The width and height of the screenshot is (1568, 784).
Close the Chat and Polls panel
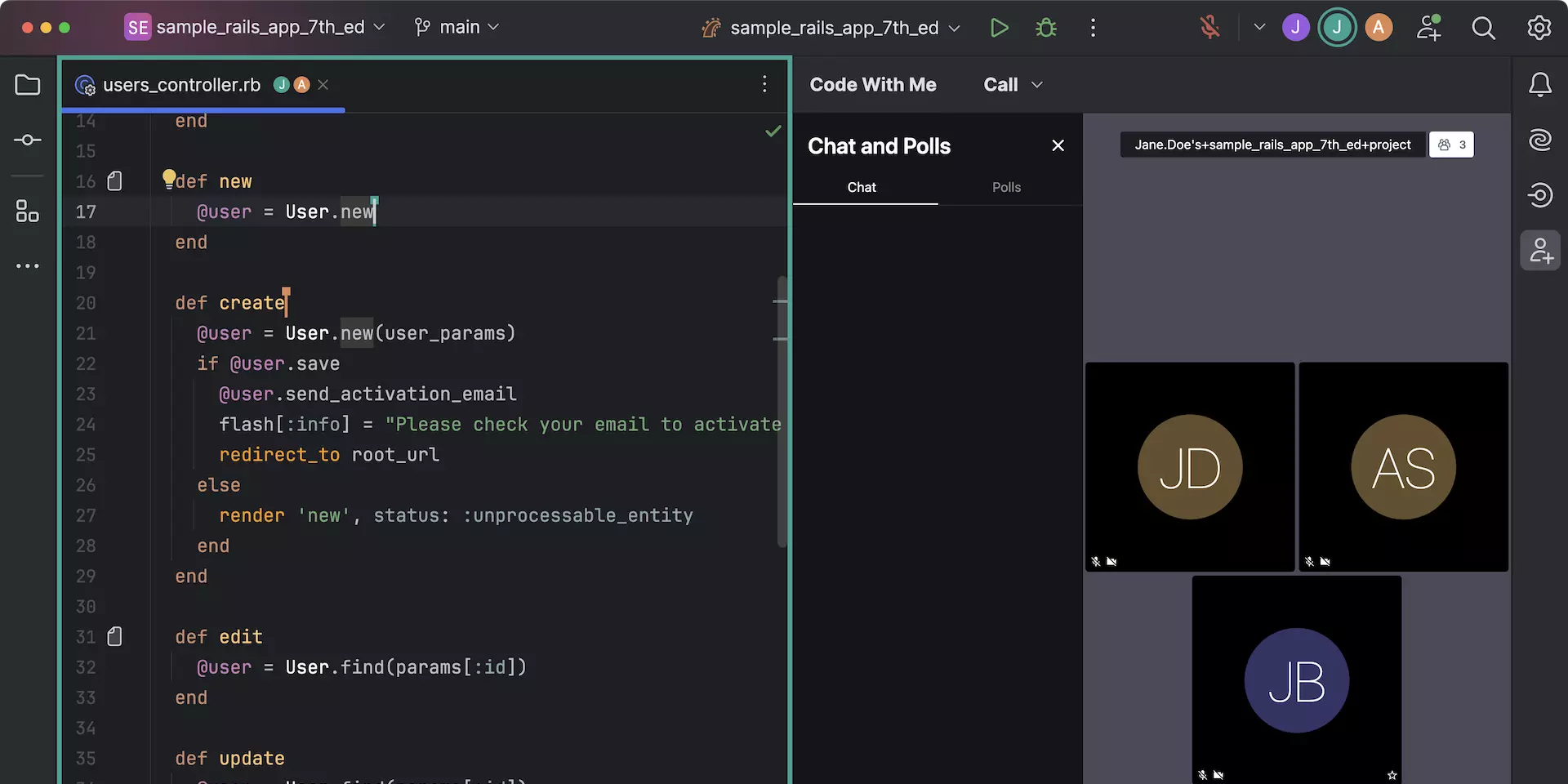(x=1058, y=145)
